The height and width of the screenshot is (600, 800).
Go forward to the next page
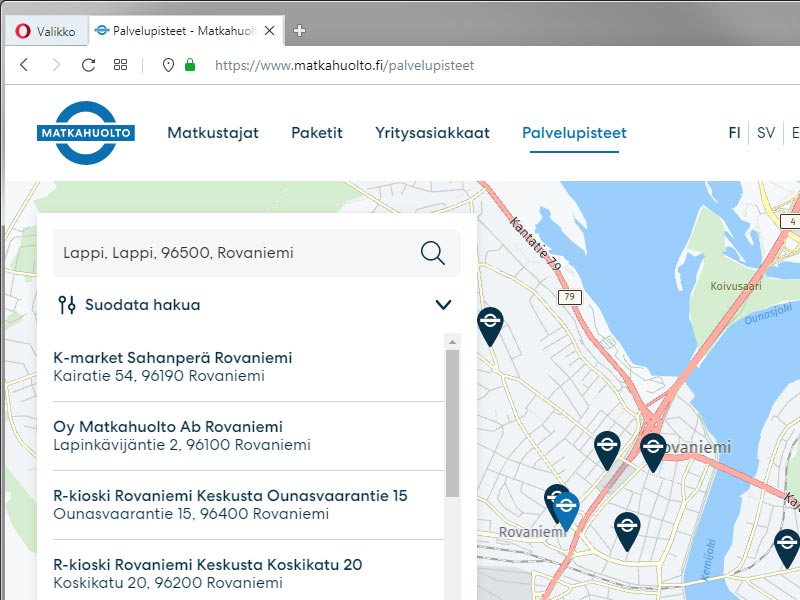56,65
